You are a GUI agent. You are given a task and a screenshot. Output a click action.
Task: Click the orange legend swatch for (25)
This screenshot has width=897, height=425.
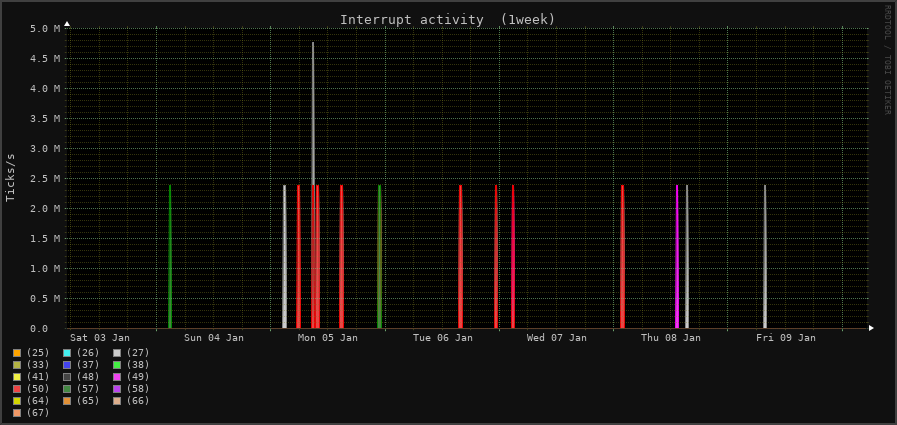pos(17,353)
